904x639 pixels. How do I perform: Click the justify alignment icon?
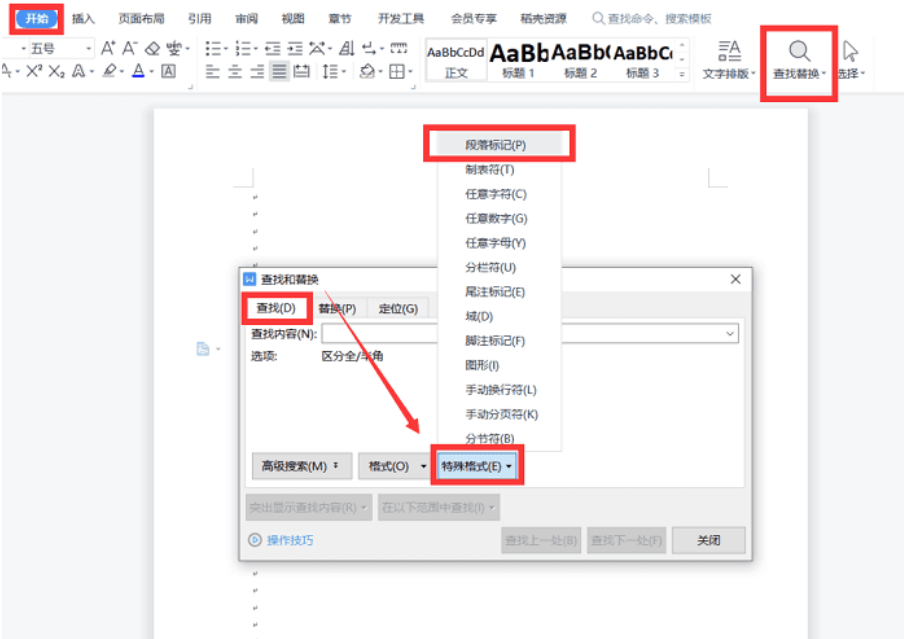279,71
